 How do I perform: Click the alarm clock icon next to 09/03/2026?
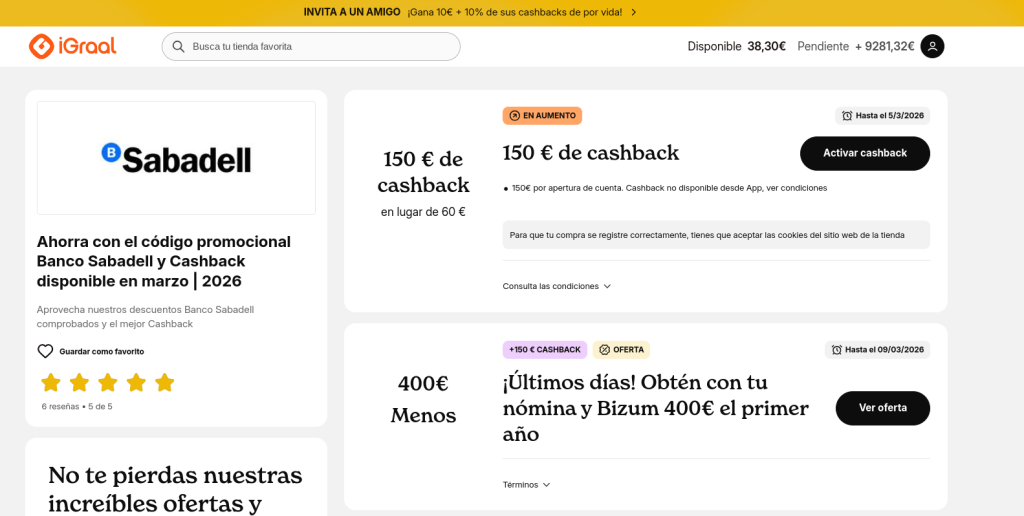[837, 349]
